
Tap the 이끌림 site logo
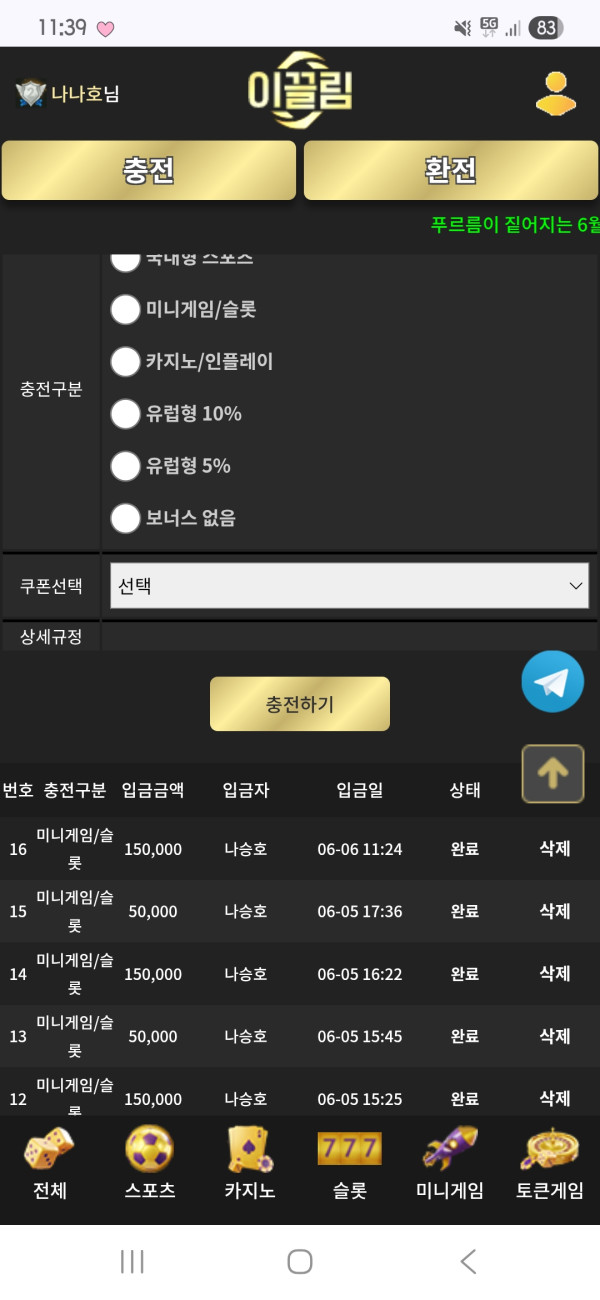[300, 92]
